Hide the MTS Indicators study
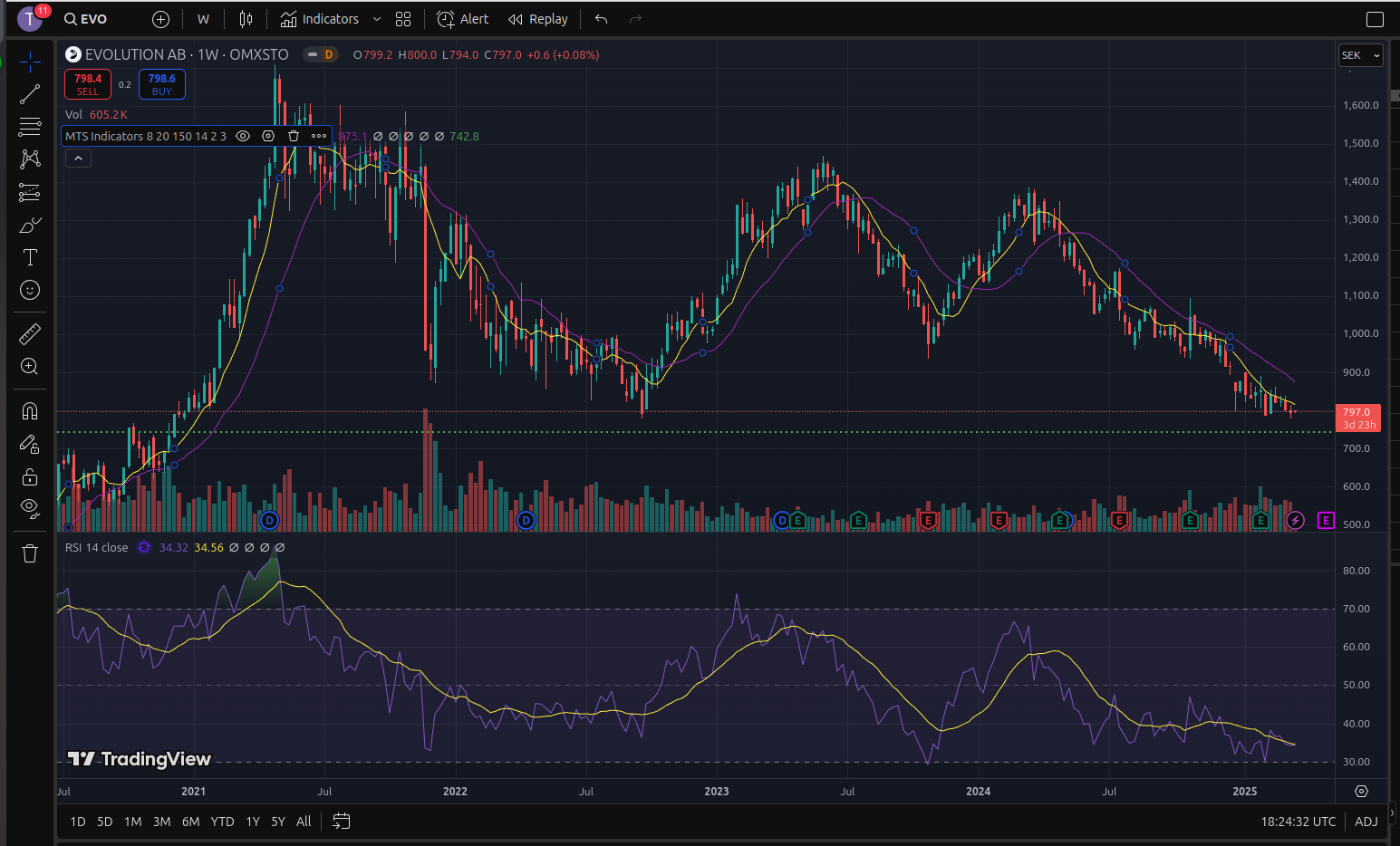1400x846 pixels. [x=243, y=136]
